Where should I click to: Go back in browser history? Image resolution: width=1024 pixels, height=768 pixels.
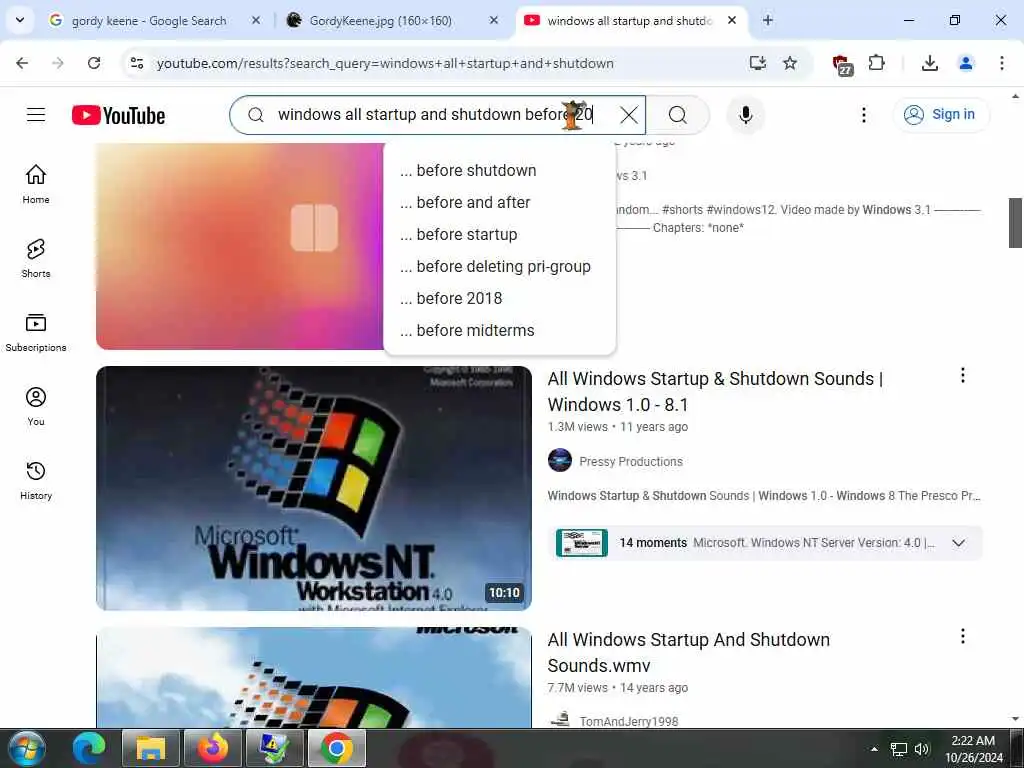[x=22, y=63]
